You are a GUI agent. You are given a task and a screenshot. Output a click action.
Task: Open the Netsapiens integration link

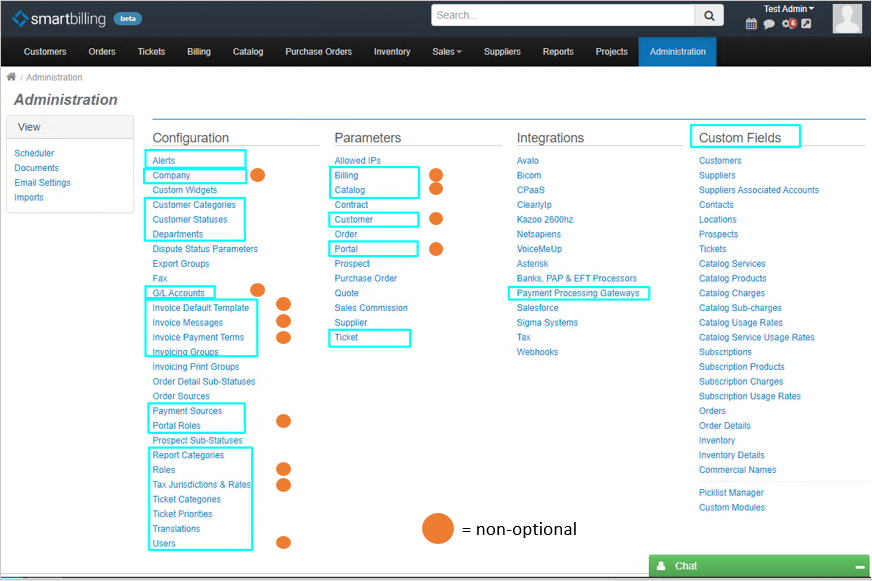pyautogui.click(x=538, y=234)
